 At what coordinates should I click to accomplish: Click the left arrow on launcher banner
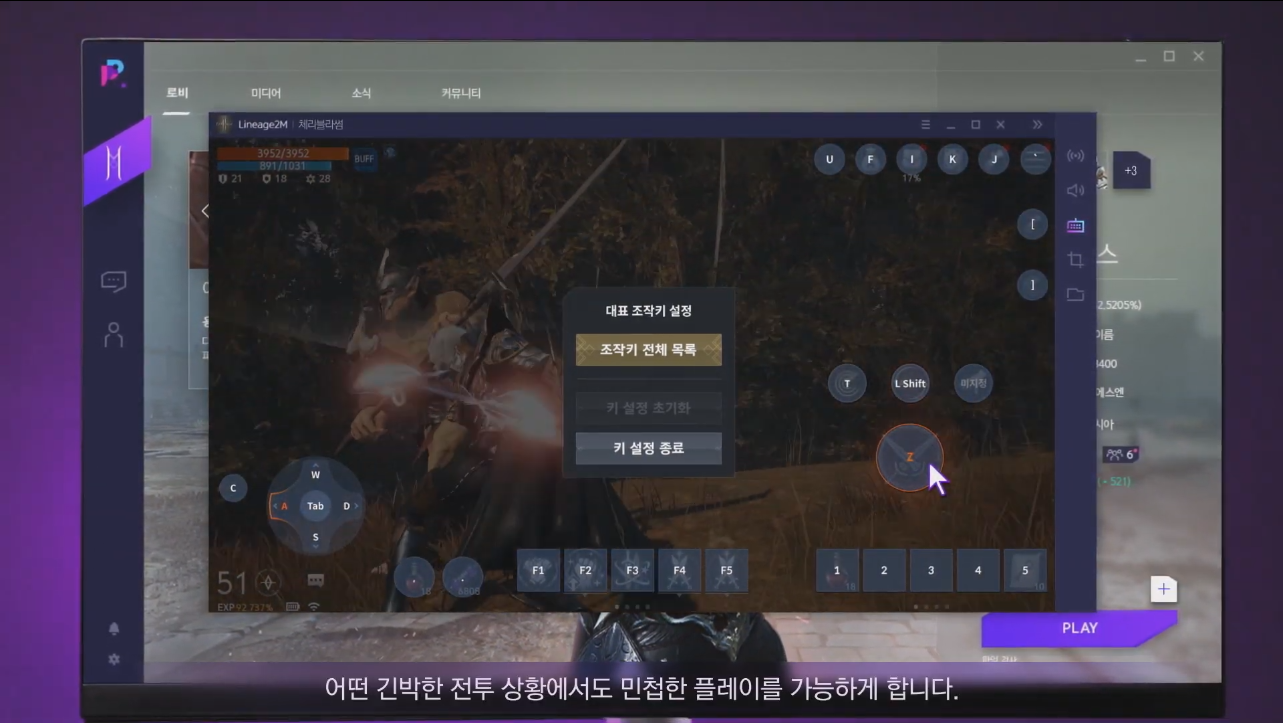[x=205, y=211]
